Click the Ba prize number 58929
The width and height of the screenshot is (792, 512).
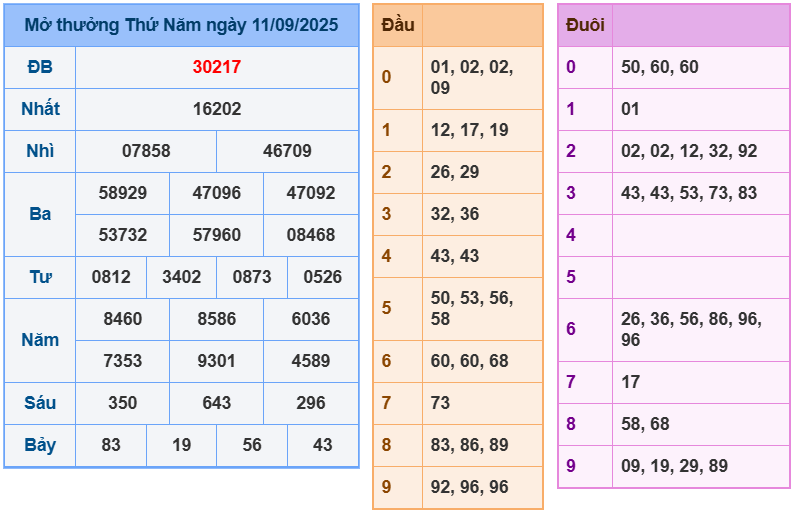[x=122, y=193]
